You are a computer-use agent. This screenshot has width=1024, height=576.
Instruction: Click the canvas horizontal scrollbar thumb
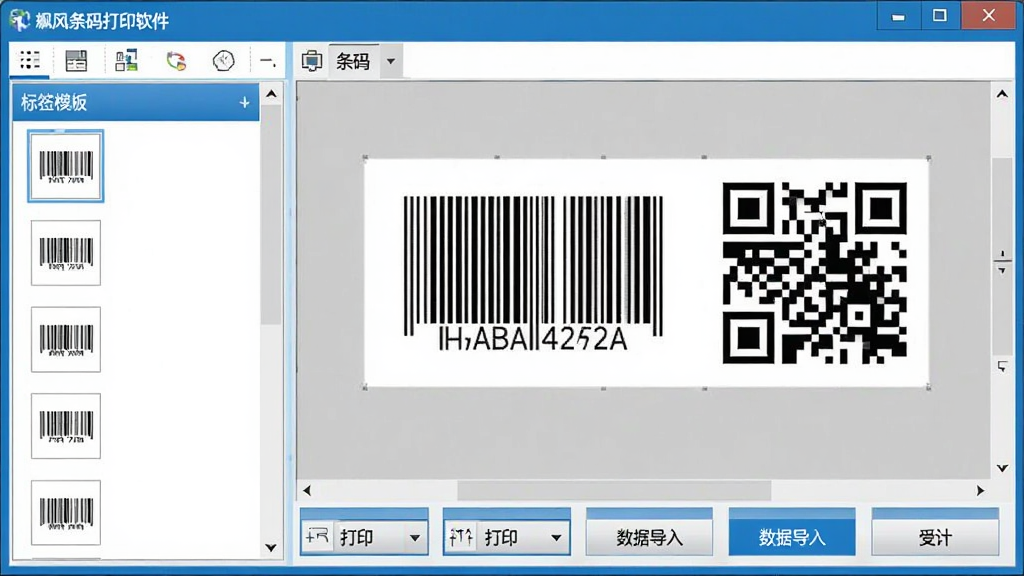614,490
